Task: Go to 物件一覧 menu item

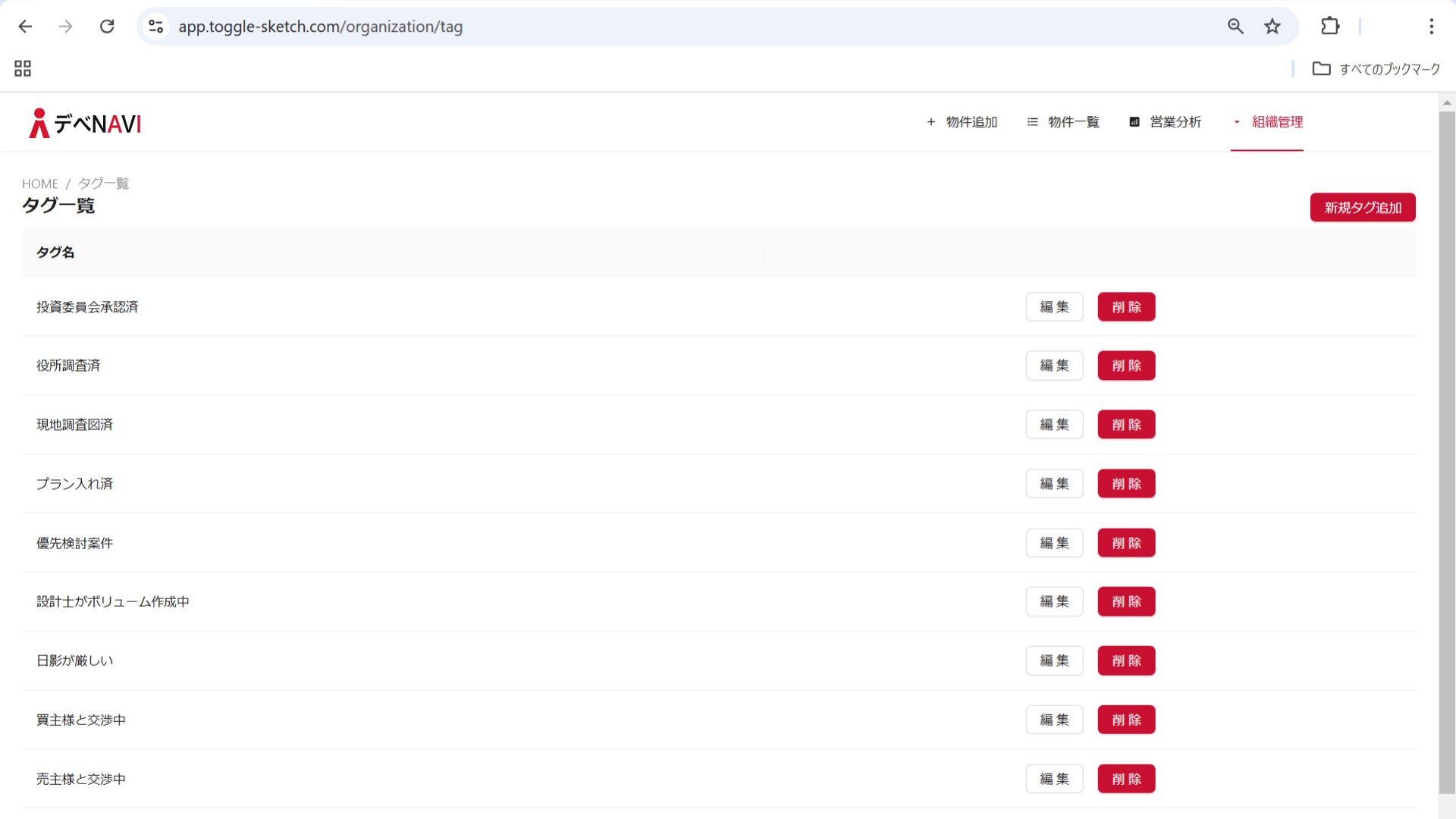Action: pyautogui.click(x=1063, y=122)
